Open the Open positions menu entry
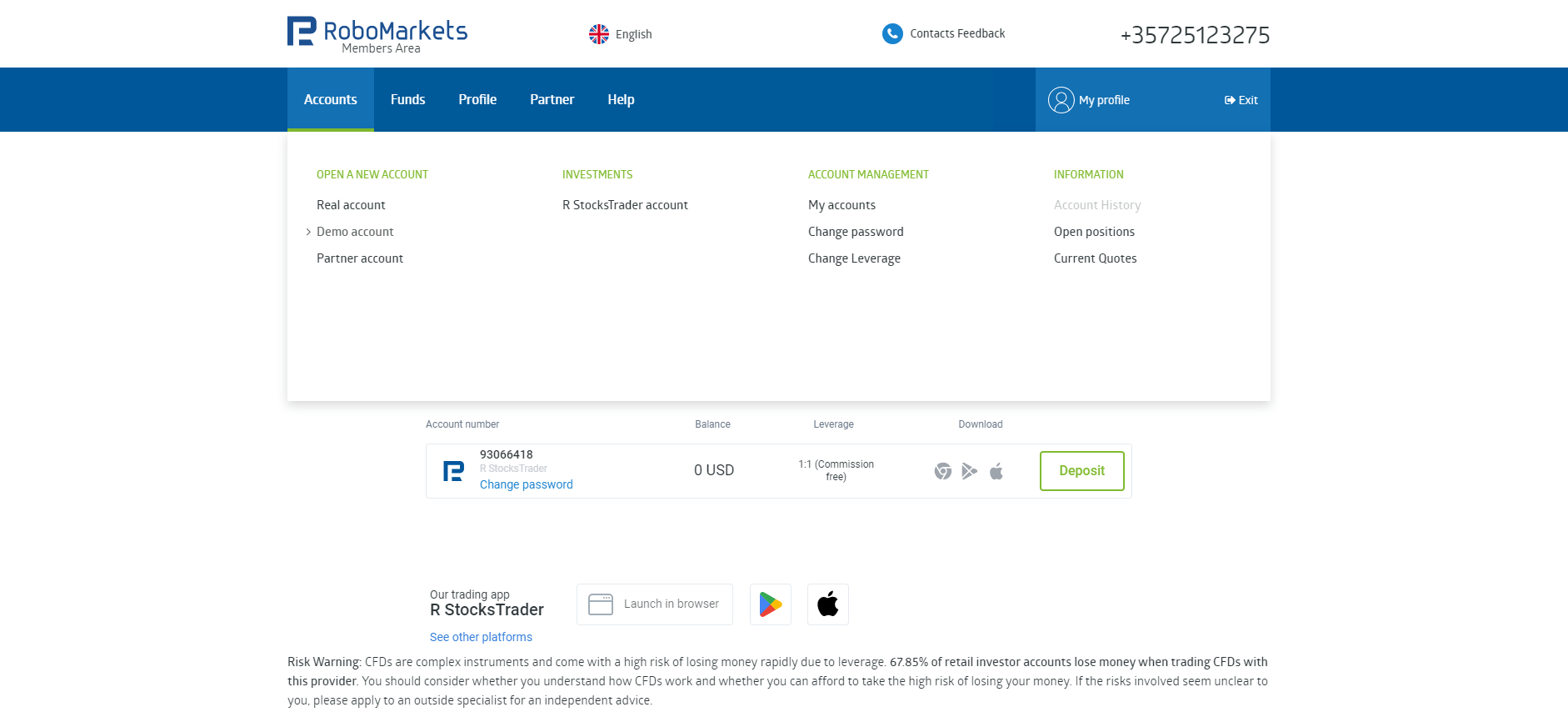The width and height of the screenshot is (1568, 727). [x=1094, y=232]
